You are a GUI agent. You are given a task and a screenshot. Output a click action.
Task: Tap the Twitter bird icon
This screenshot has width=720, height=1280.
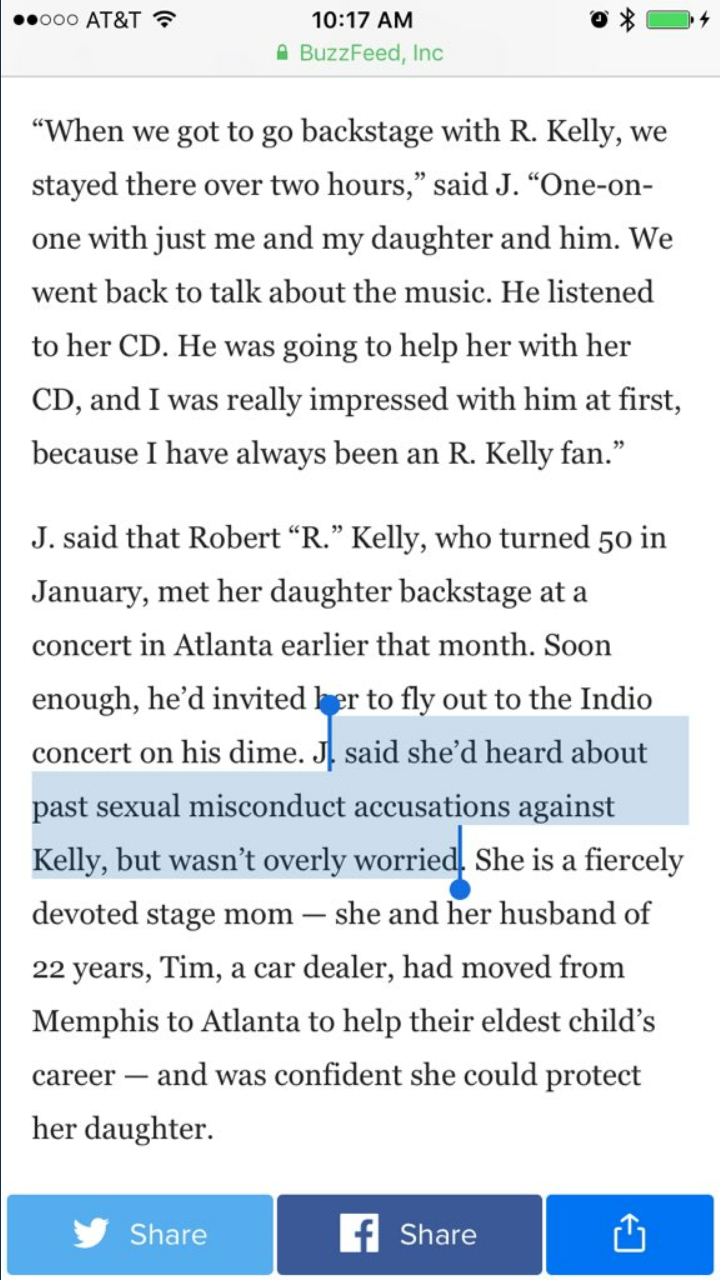[x=91, y=1234]
